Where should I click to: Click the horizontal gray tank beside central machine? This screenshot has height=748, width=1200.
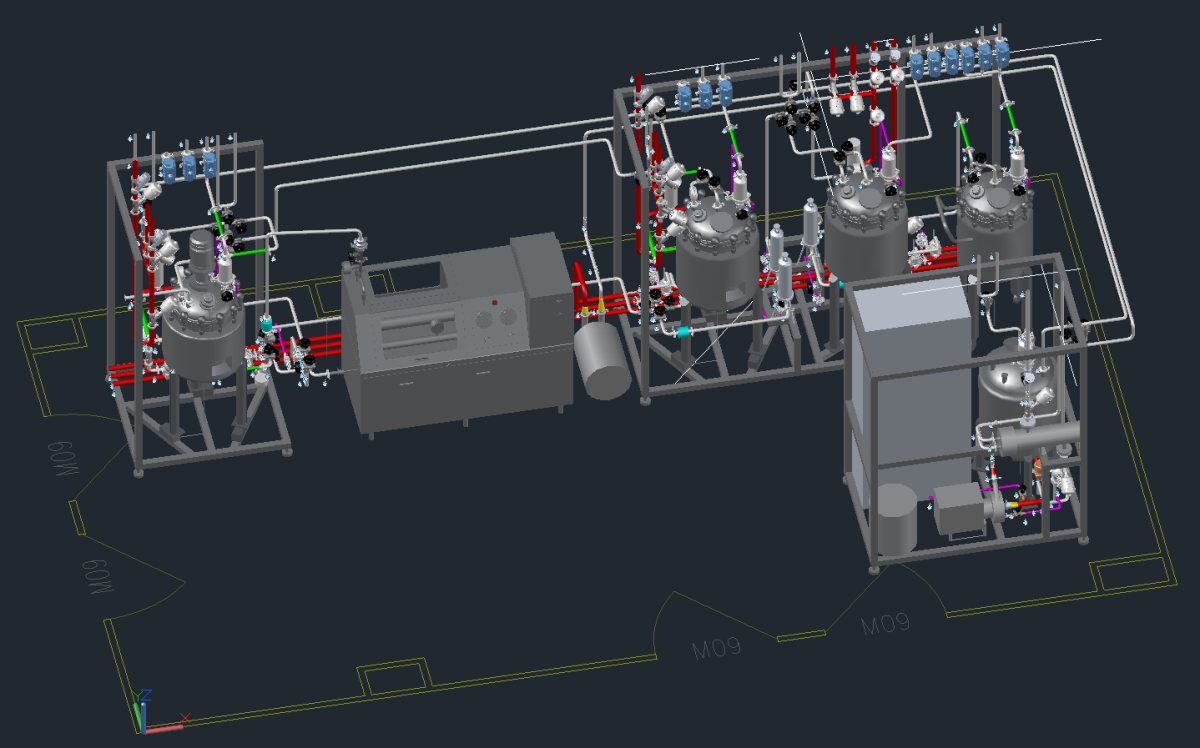pyautogui.click(x=603, y=358)
